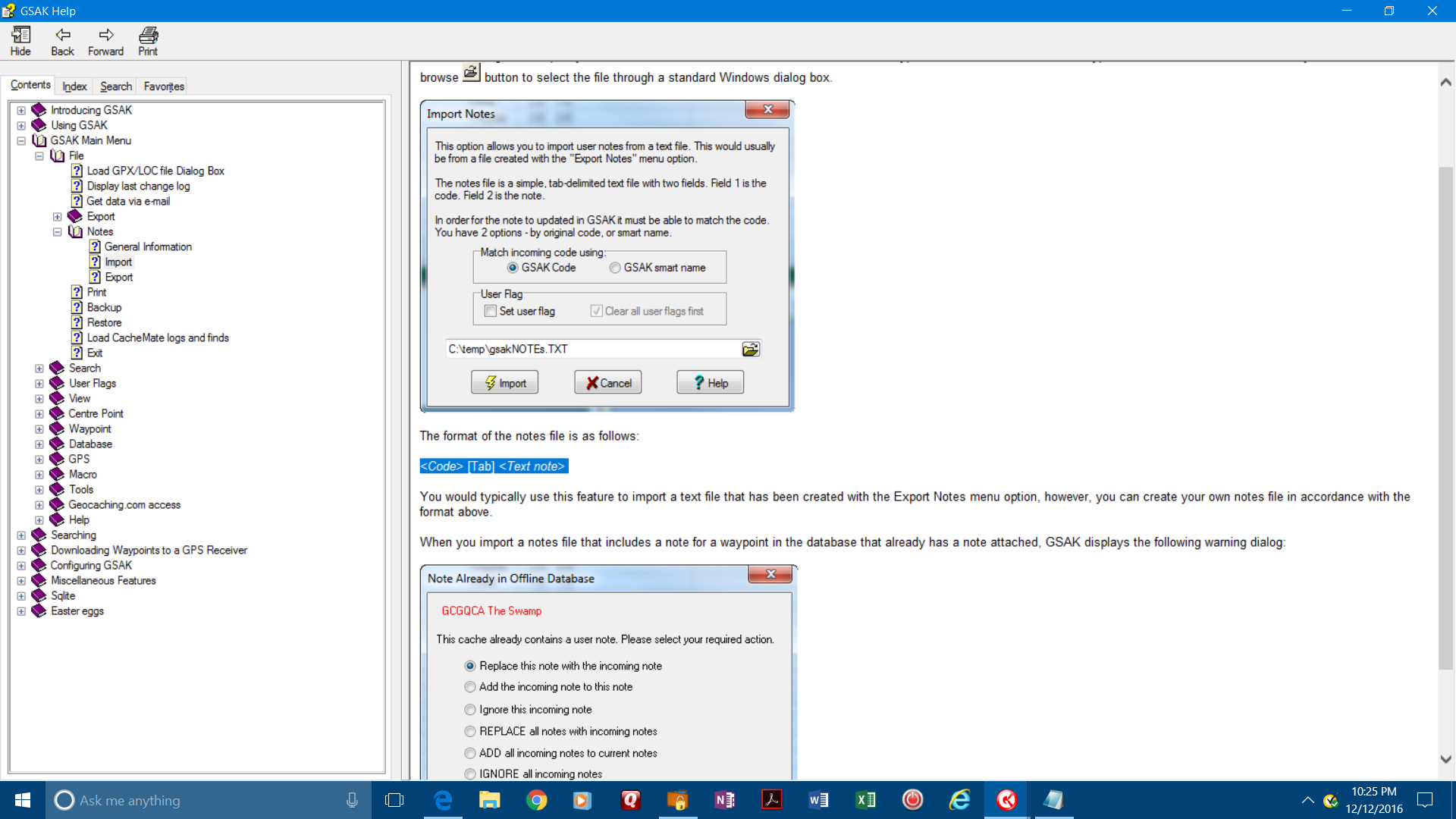Click the scroll down arrow of help pane

[x=1445, y=759]
